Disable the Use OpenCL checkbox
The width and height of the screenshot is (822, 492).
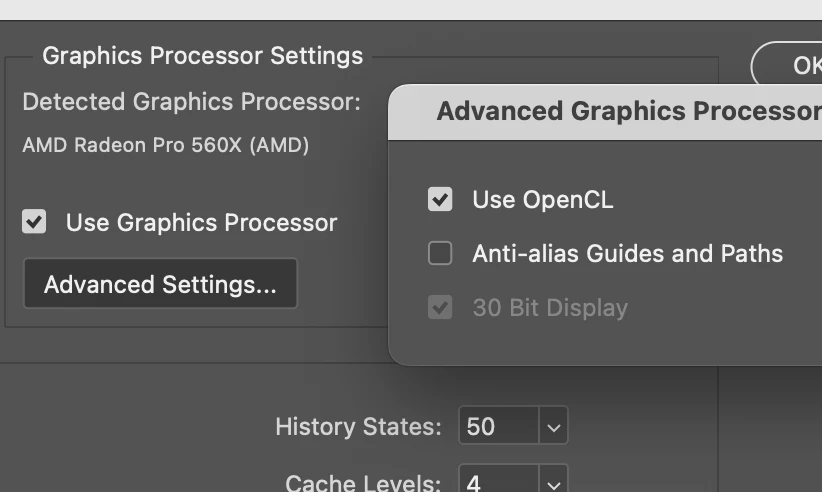(440, 199)
